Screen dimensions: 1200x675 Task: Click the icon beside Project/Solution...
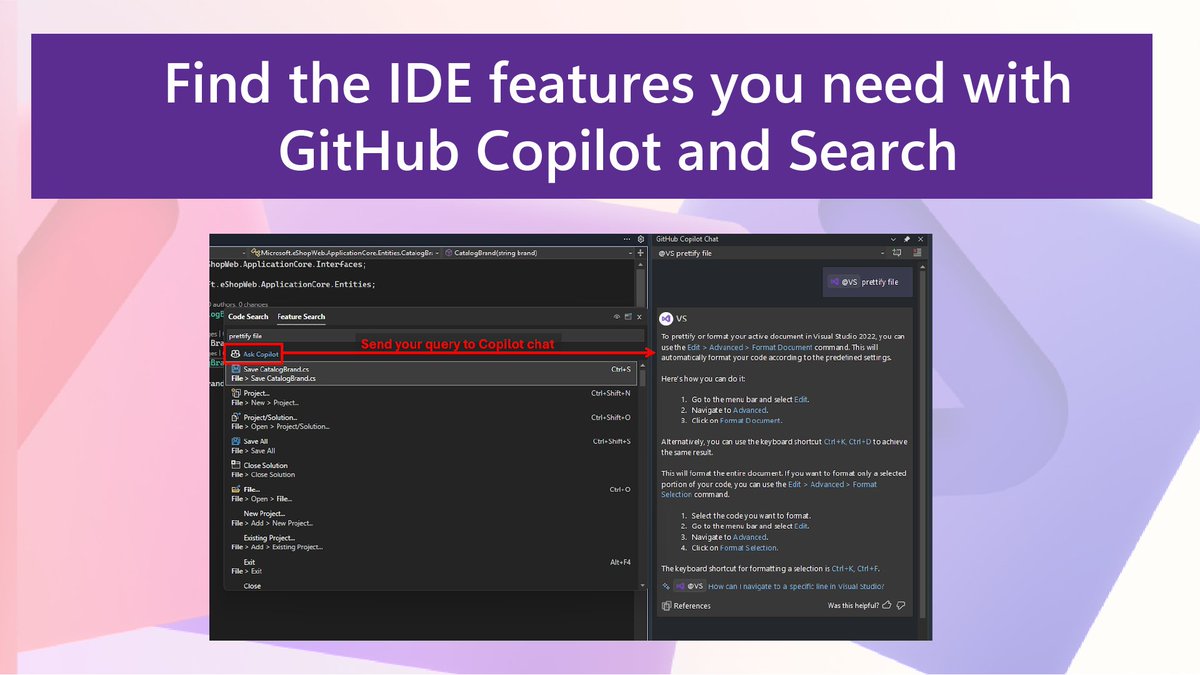click(x=236, y=417)
